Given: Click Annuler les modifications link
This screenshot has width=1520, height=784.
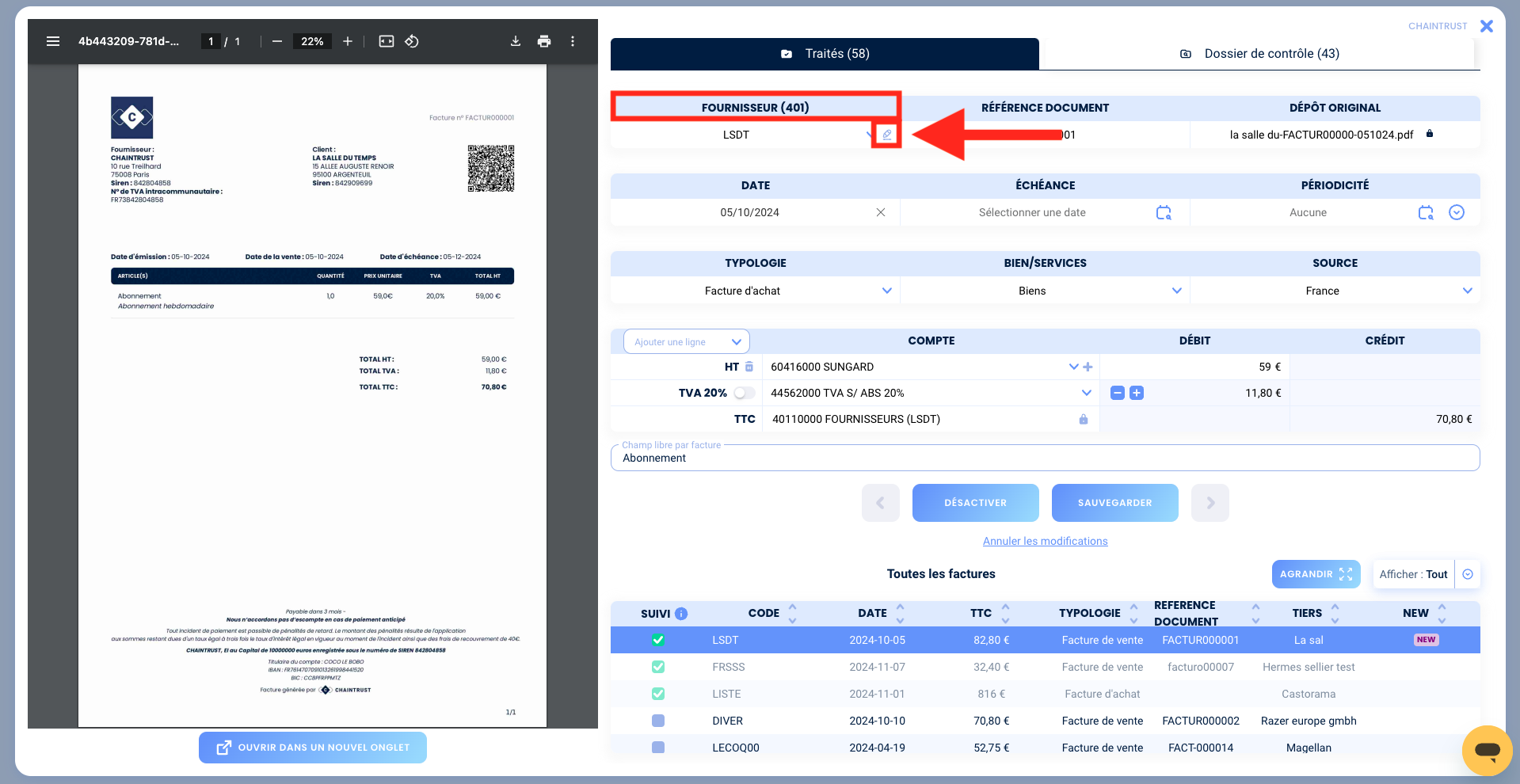Looking at the screenshot, I should click(x=1045, y=541).
